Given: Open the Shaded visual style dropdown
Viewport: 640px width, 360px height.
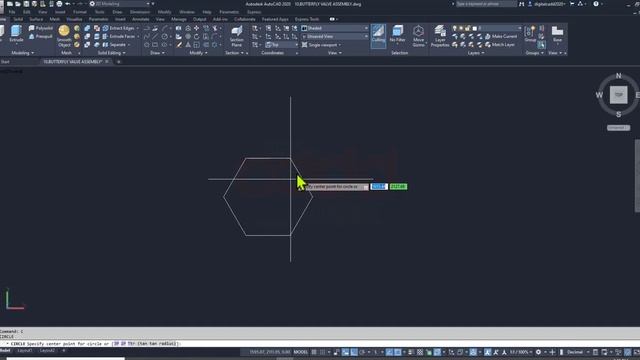Looking at the screenshot, I should click(335, 28).
